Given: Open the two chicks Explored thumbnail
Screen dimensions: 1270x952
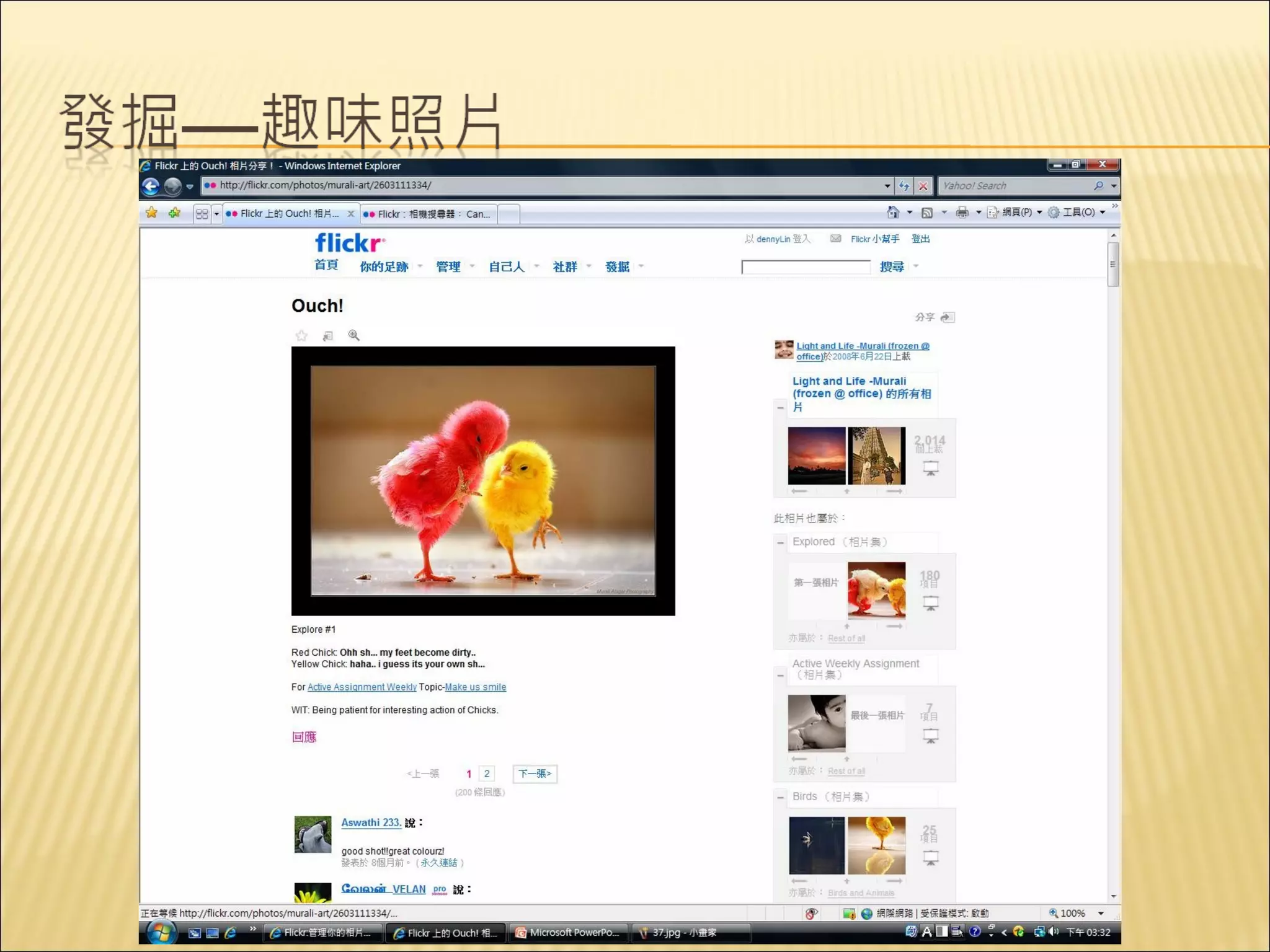Looking at the screenshot, I should click(876, 590).
